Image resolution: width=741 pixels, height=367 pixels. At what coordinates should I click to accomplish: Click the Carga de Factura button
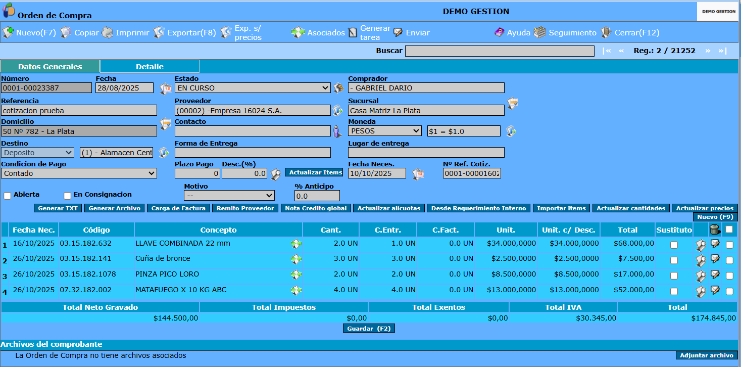pyautogui.click(x=178, y=208)
